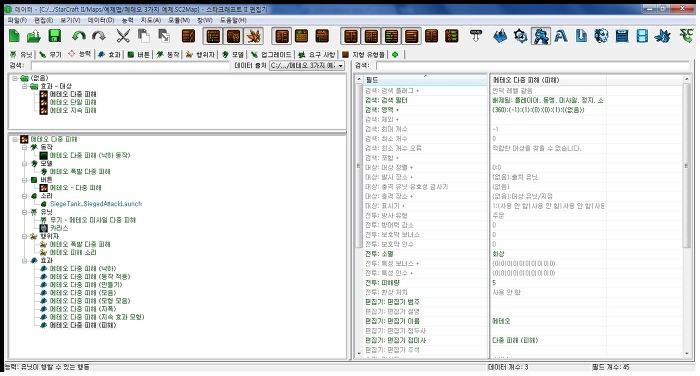
Task: Click the scroll down arrow of field list
Action: [687, 354]
